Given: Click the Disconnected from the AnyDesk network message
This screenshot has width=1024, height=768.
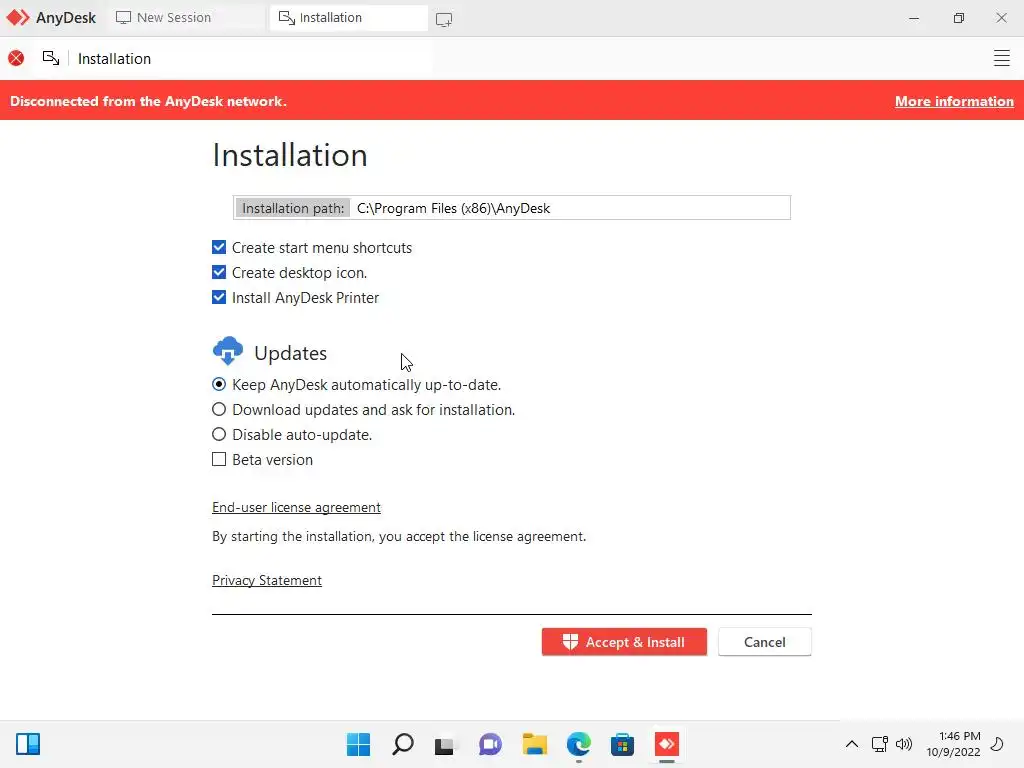Looking at the screenshot, I should click(x=148, y=101).
